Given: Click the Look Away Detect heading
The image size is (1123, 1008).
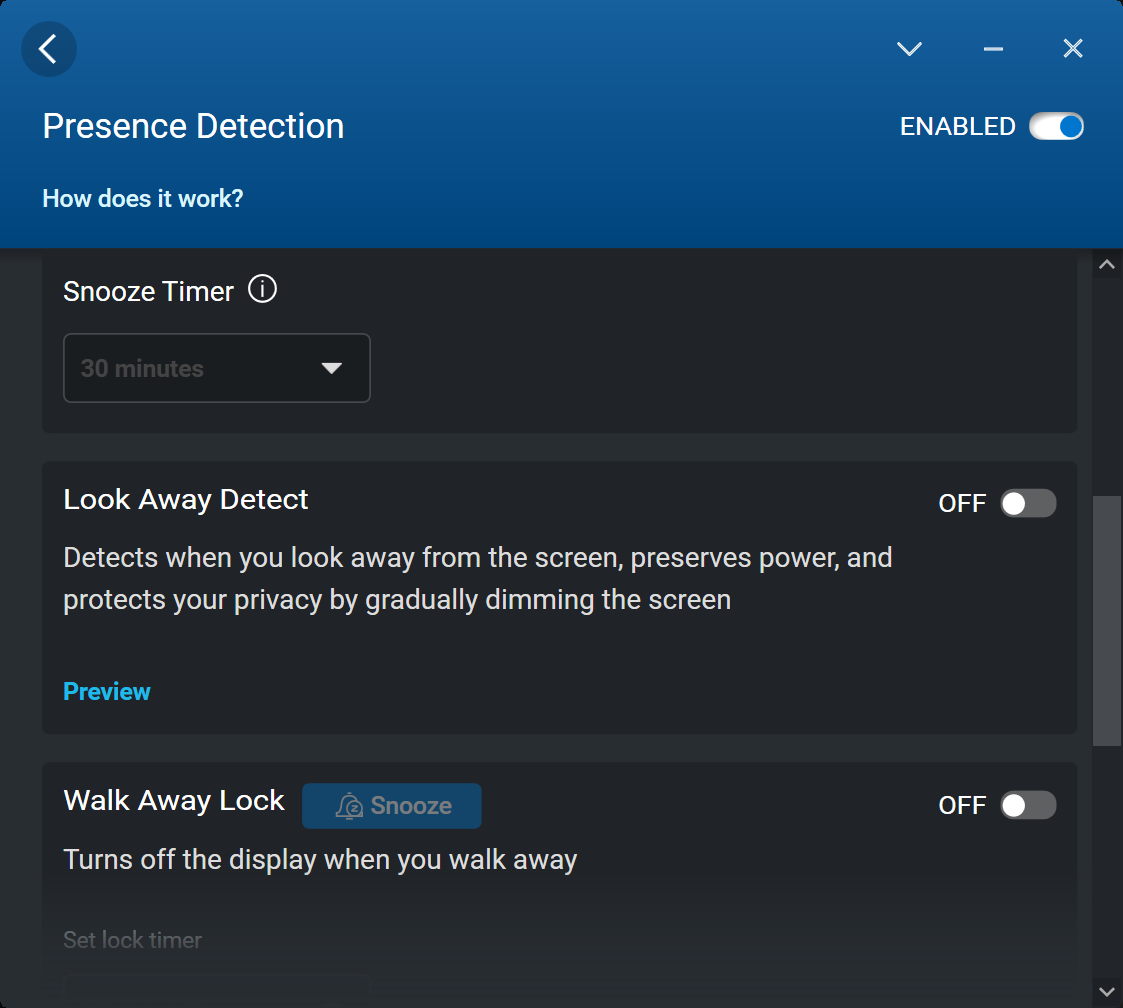Looking at the screenshot, I should 186,500.
